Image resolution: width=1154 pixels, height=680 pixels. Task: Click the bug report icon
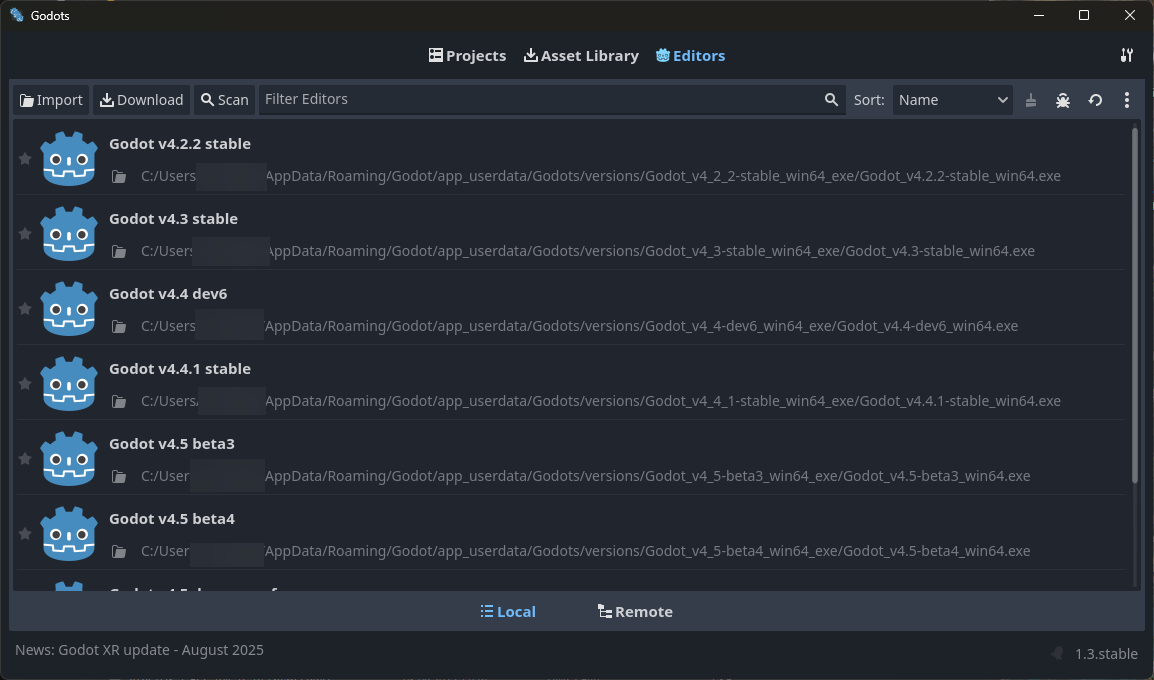pos(1063,100)
